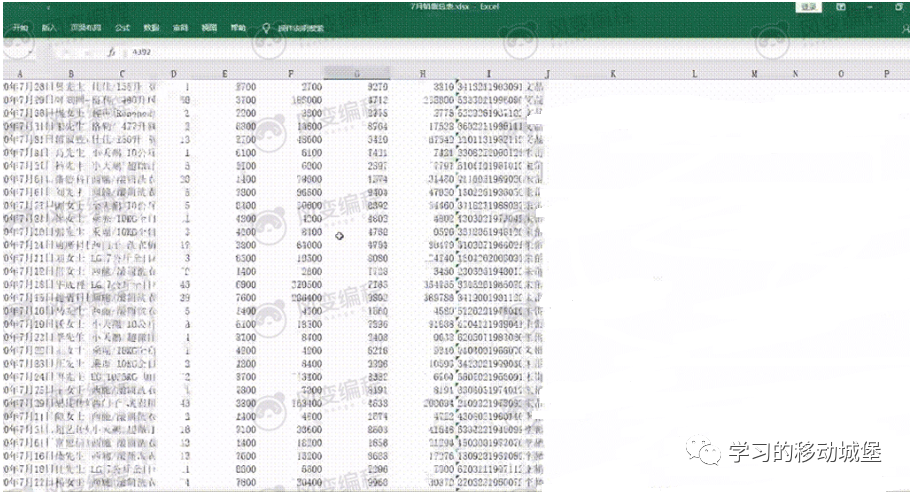Open the 开始 ribbon tab

click(20, 27)
